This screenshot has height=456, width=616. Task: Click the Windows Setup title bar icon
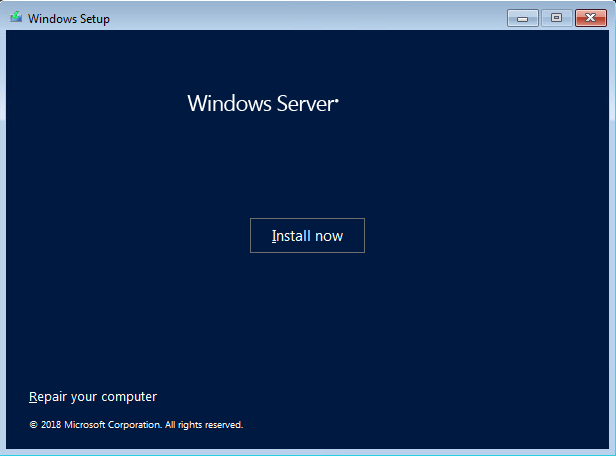coord(16,18)
